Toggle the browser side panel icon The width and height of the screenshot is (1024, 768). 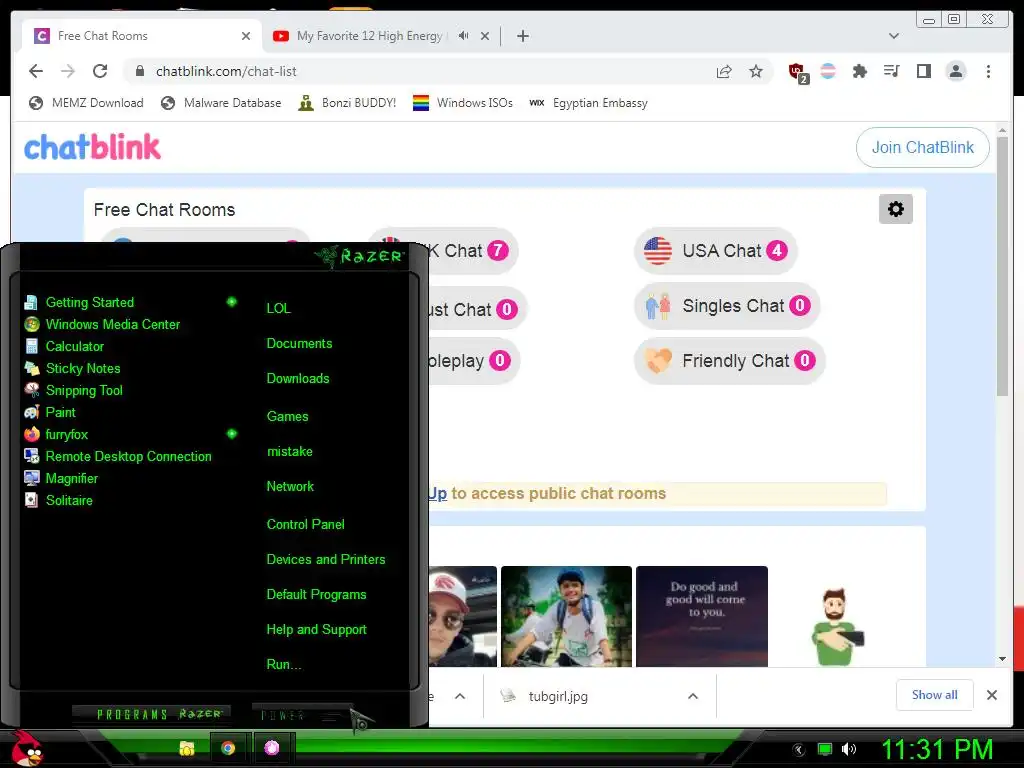[923, 71]
